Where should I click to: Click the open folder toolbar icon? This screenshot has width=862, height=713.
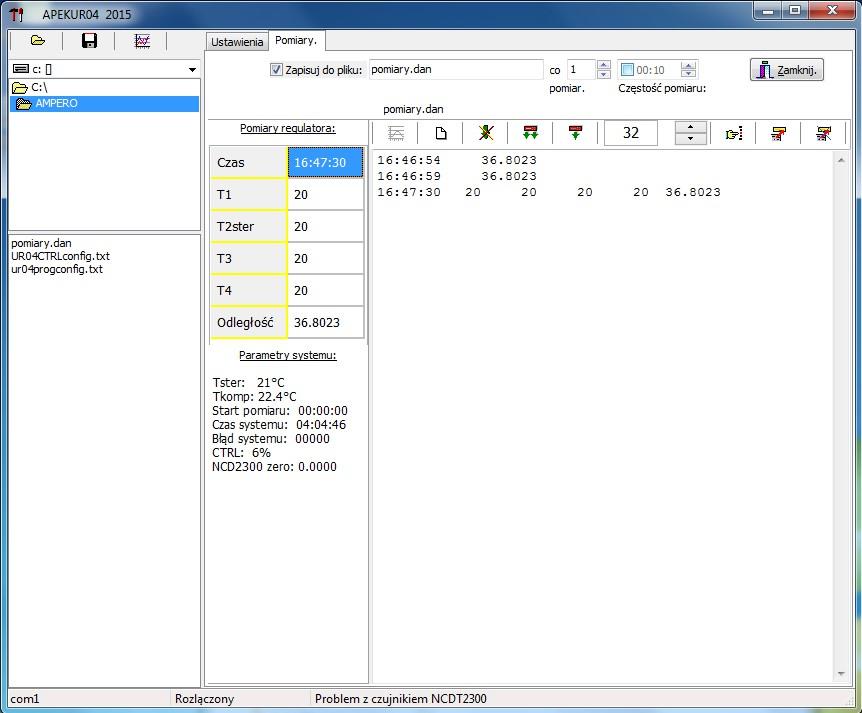coord(37,41)
